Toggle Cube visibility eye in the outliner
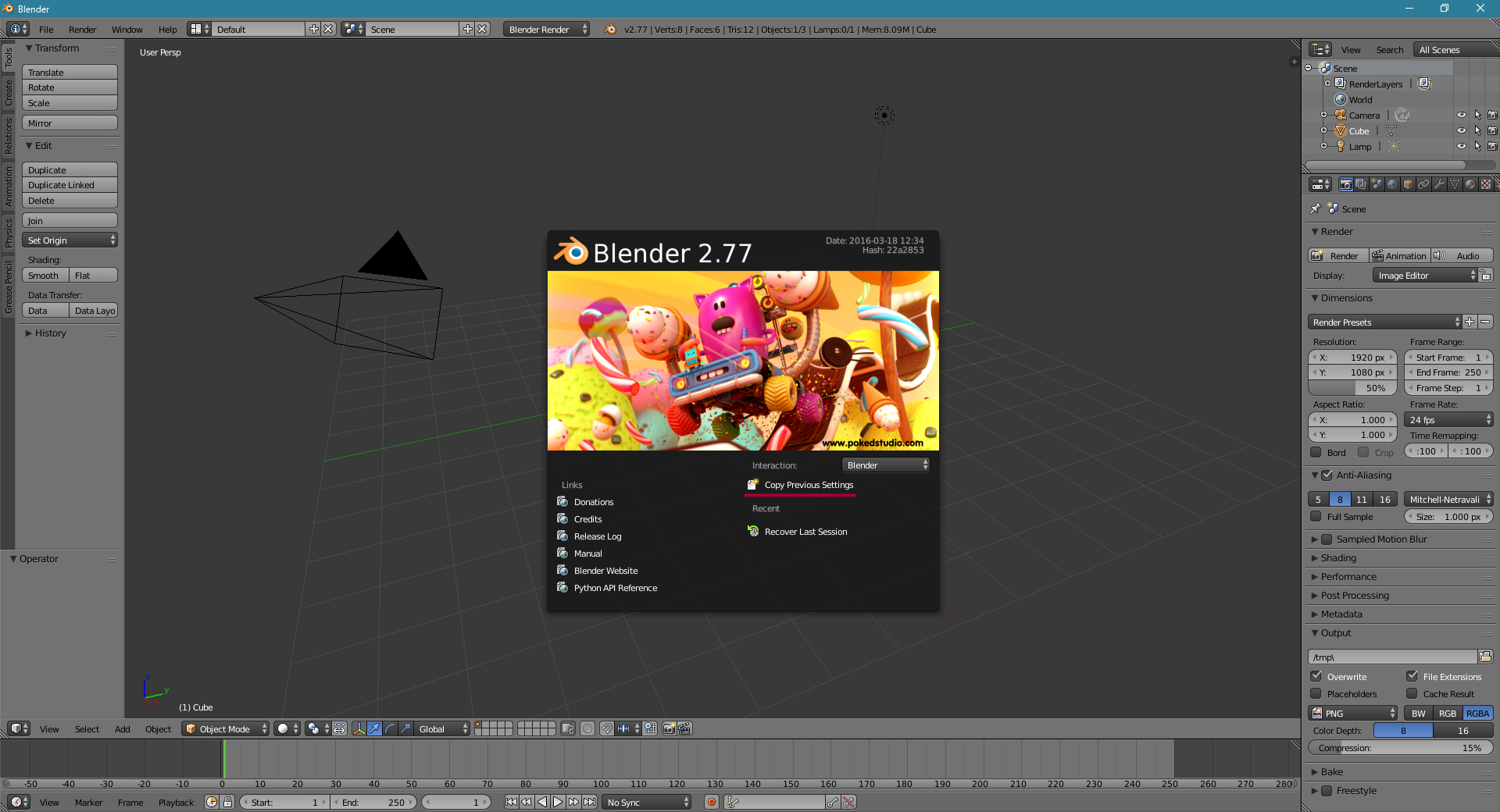 point(1462,130)
